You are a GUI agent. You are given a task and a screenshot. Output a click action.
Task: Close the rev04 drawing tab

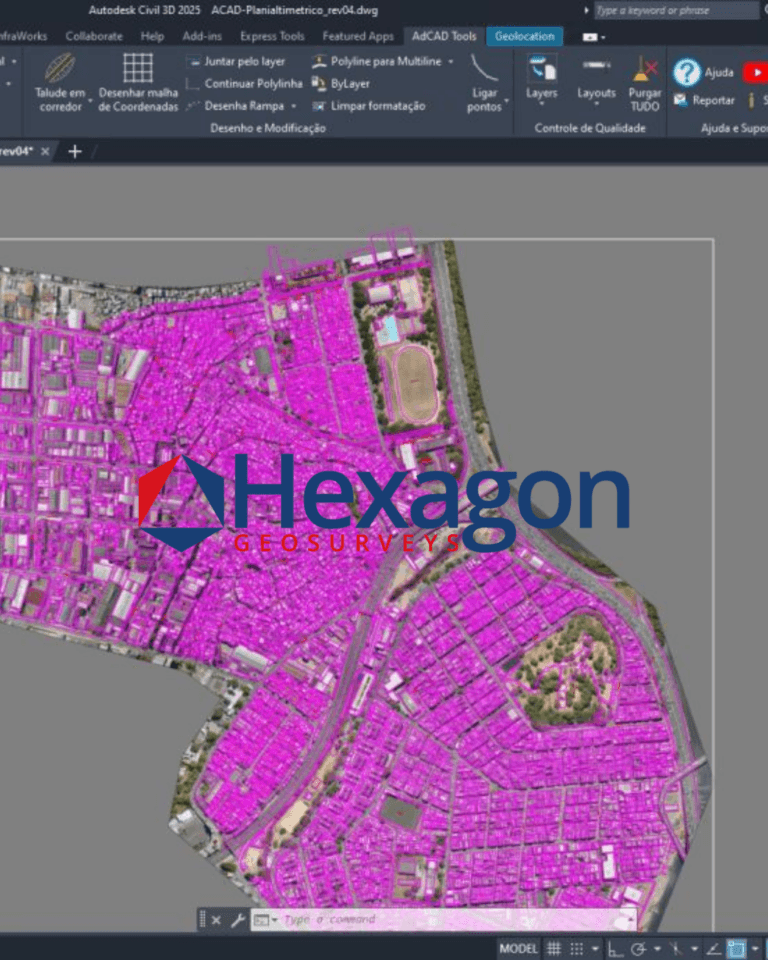(45, 151)
